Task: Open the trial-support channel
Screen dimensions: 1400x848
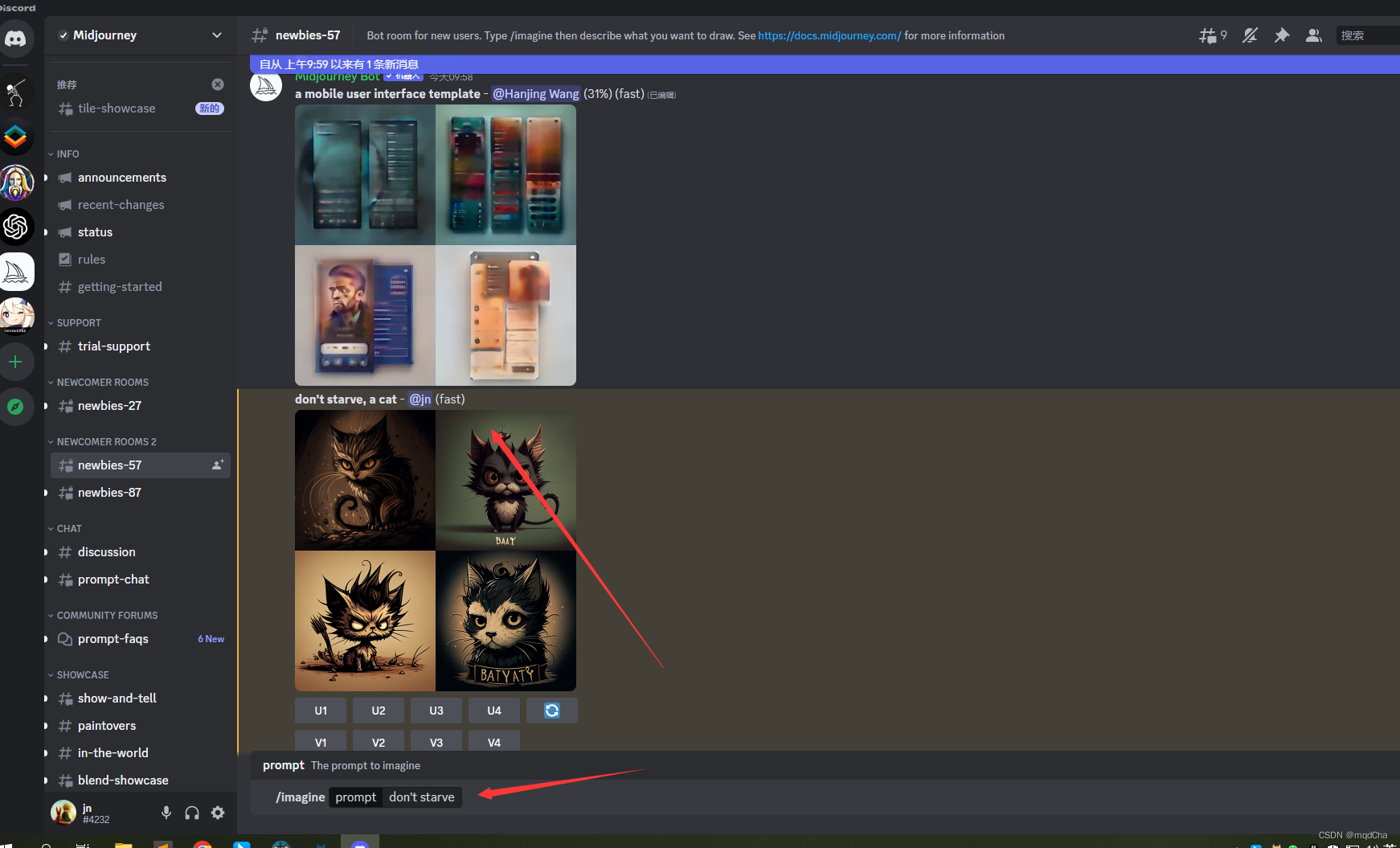Action: 141,346
